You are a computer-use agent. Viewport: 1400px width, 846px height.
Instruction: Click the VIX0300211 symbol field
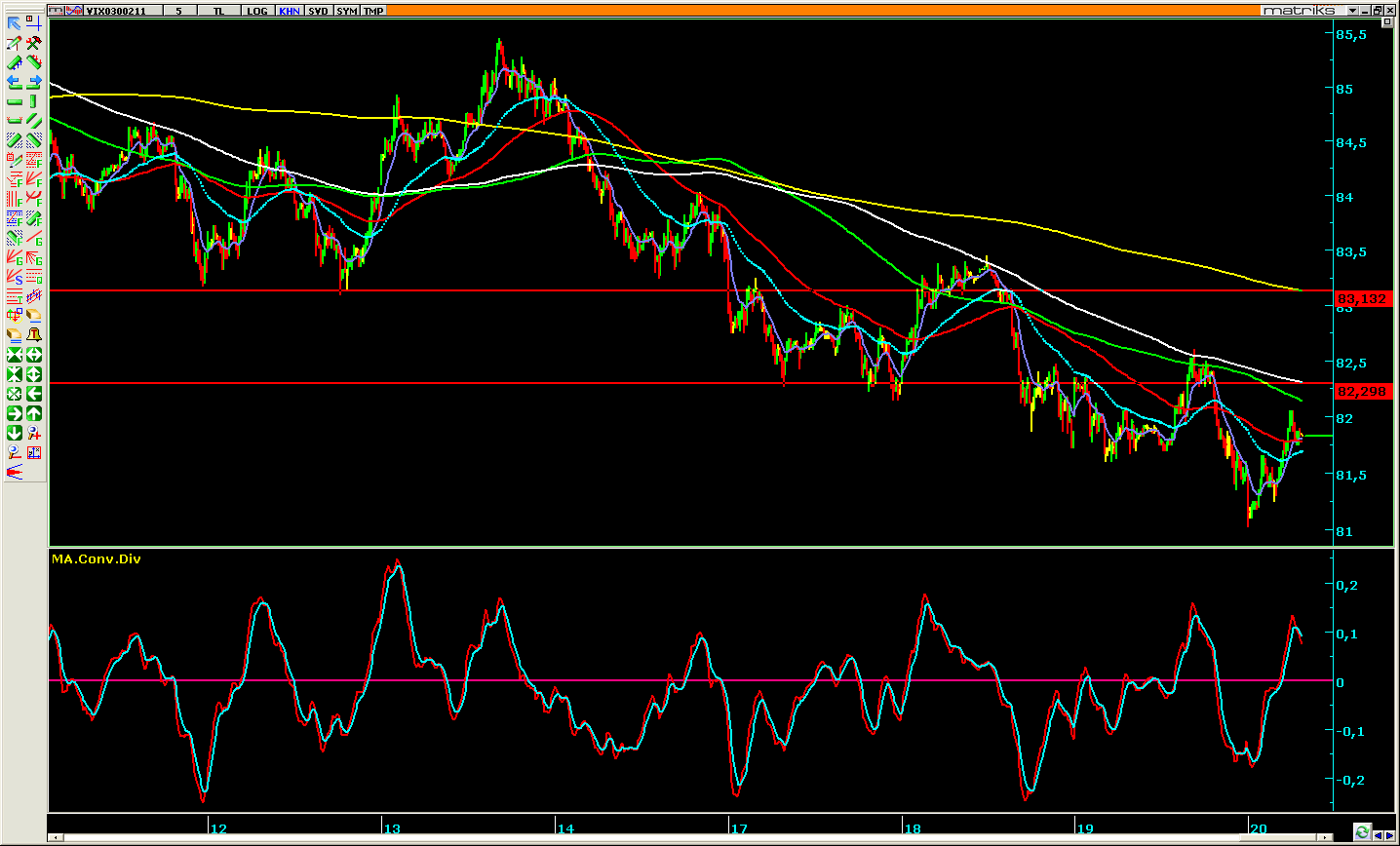click(x=116, y=11)
